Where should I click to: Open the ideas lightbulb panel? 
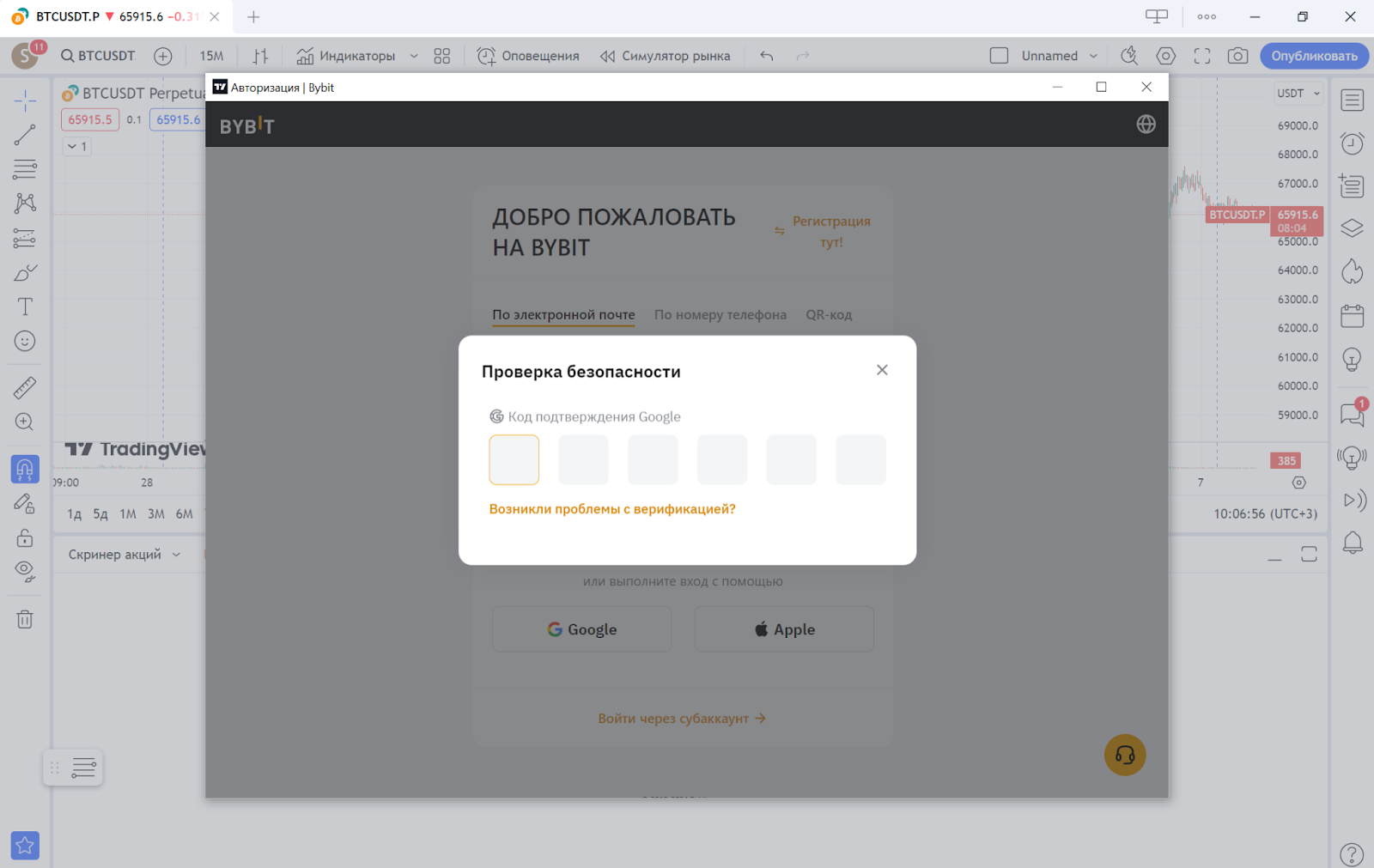(x=1353, y=359)
